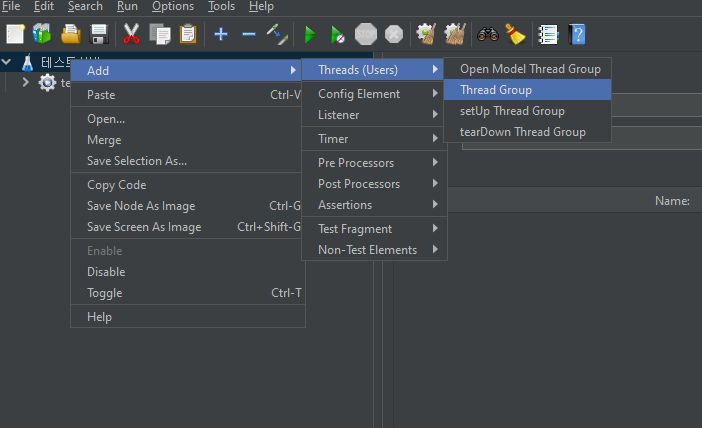Click the New test plan icon

click(x=15, y=34)
